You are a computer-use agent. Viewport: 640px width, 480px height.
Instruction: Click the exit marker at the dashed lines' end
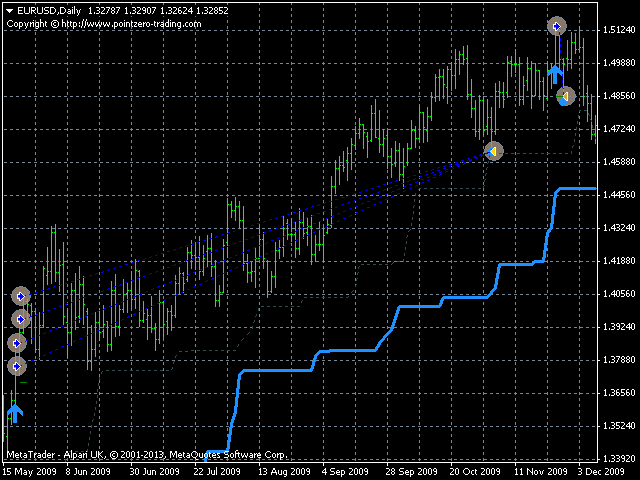pos(493,151)
